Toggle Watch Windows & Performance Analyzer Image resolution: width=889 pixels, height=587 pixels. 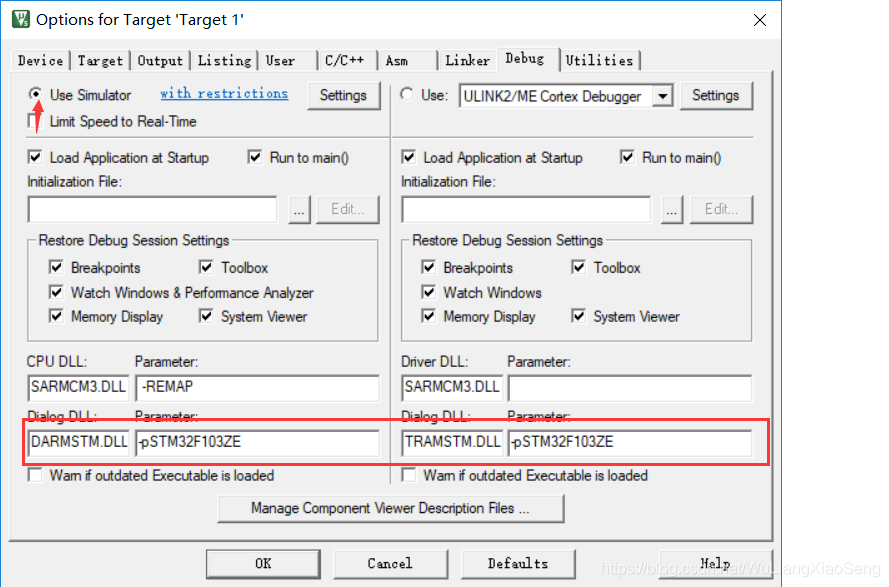coord(56,292)
